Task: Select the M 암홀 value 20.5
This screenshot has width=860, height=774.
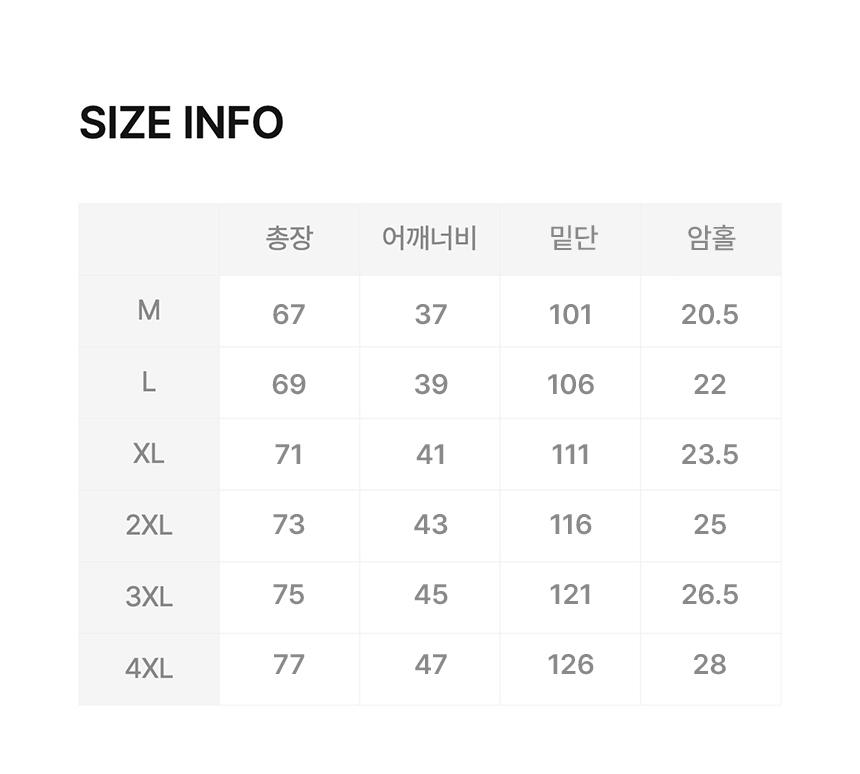Action: pos(710,314)
